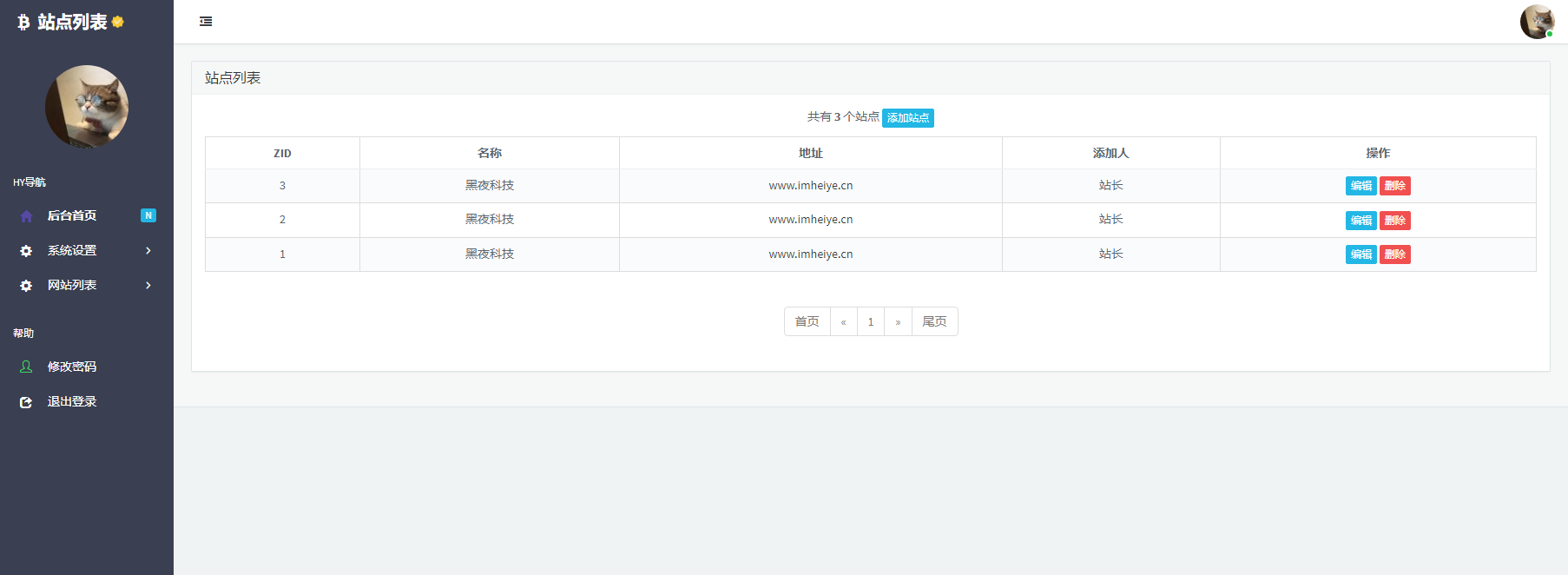Click 删除 for site ZID 1
This screenshot has height=575, width=1568.
(x=1395, y=254)
